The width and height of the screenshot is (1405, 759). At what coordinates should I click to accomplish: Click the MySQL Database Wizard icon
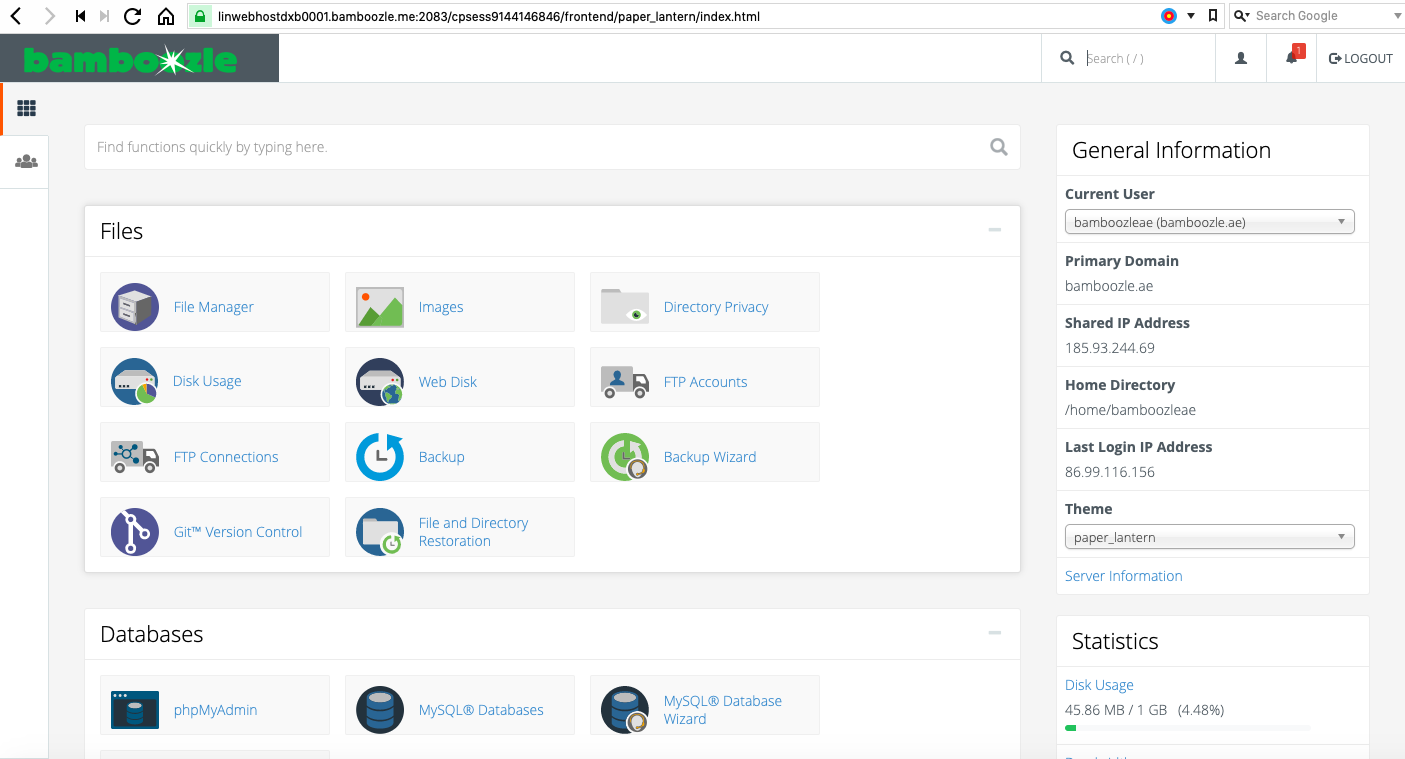click(625, 710)
